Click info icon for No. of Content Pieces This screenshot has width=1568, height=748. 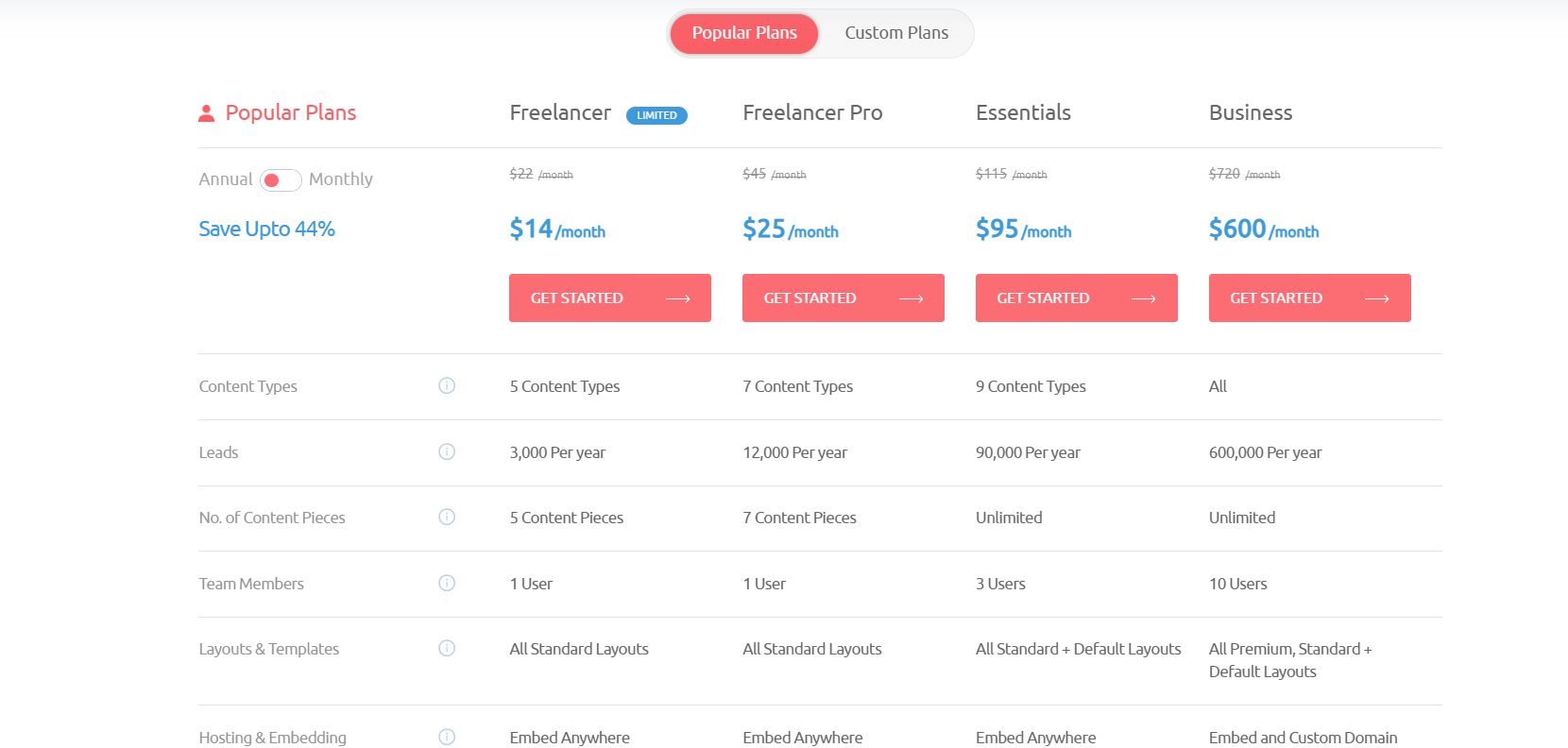447,517
